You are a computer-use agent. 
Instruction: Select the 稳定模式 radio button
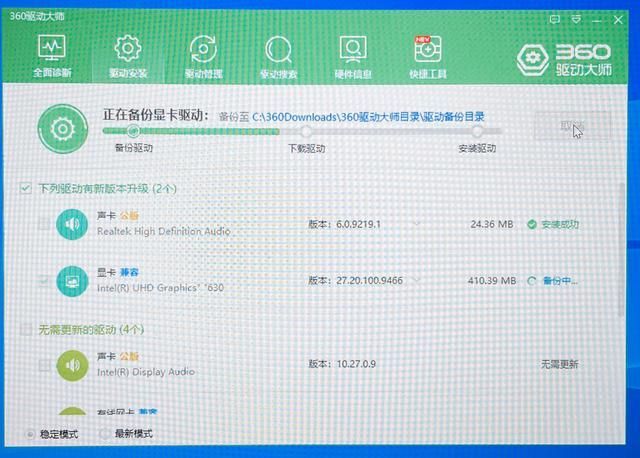coord(30,434)
